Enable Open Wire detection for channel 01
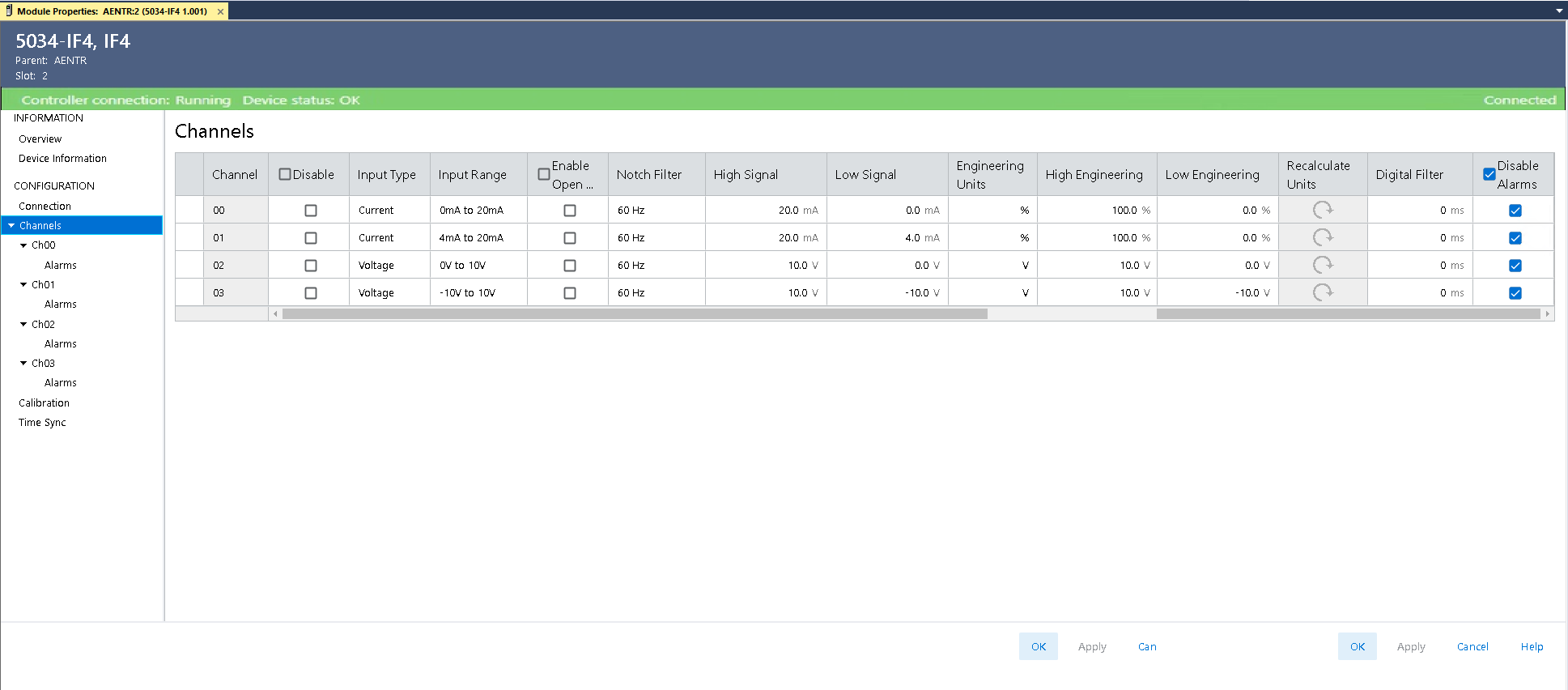1568x690 pixels. click(x=570, y=238)
